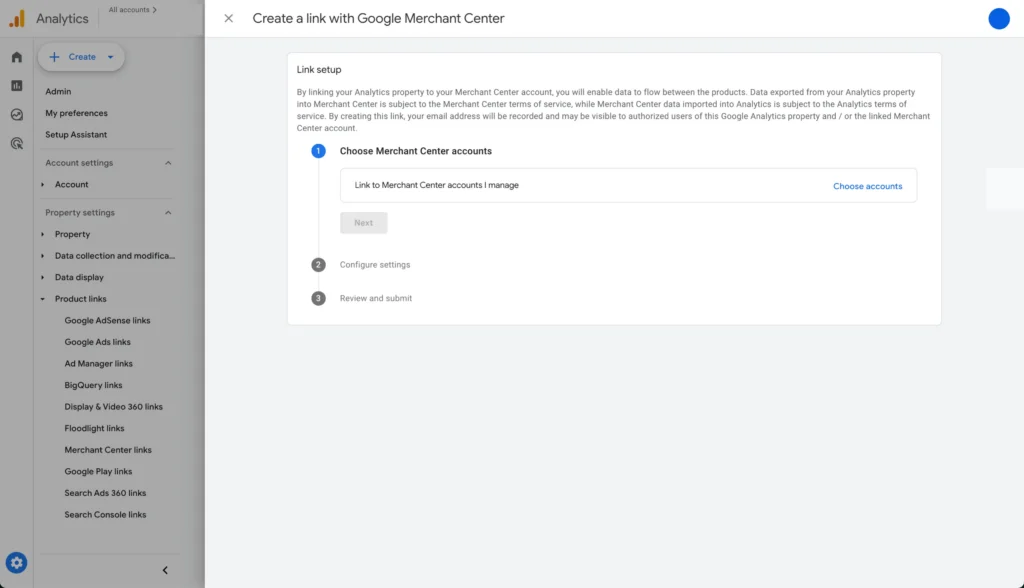Collapse the Property settings section

click(168, 212)
